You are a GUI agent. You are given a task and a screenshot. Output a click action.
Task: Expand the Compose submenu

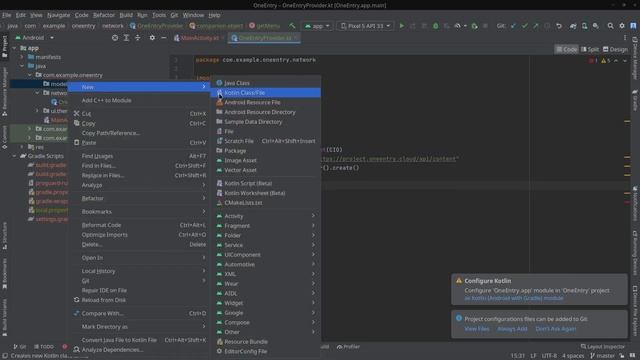265,322
